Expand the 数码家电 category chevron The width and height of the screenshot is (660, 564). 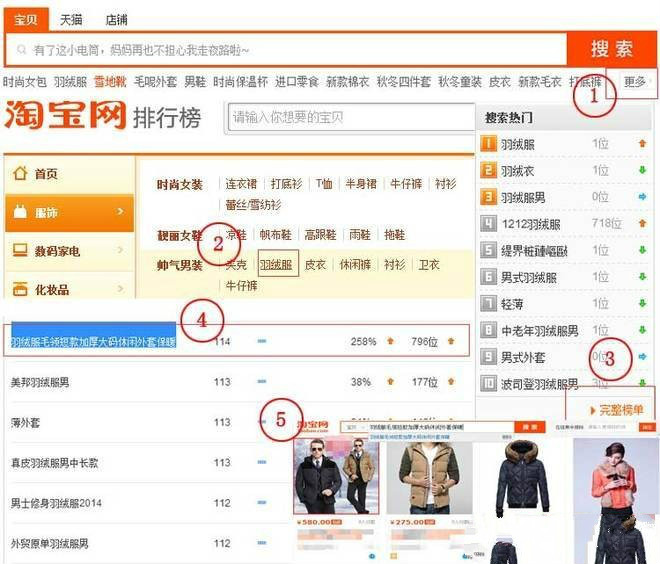coord(120,251)
